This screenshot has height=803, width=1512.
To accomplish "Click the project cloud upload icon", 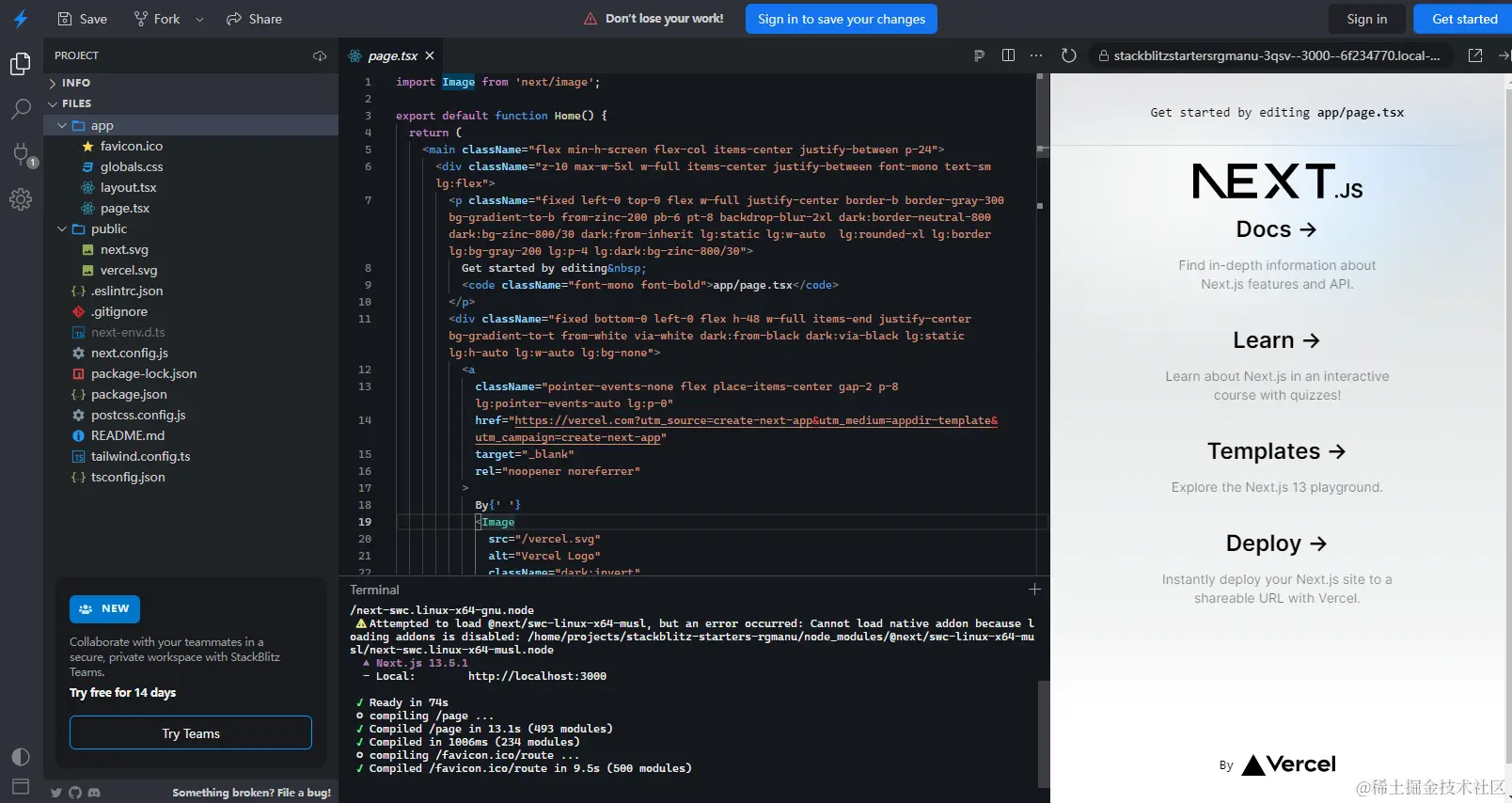I will [320, 55].
